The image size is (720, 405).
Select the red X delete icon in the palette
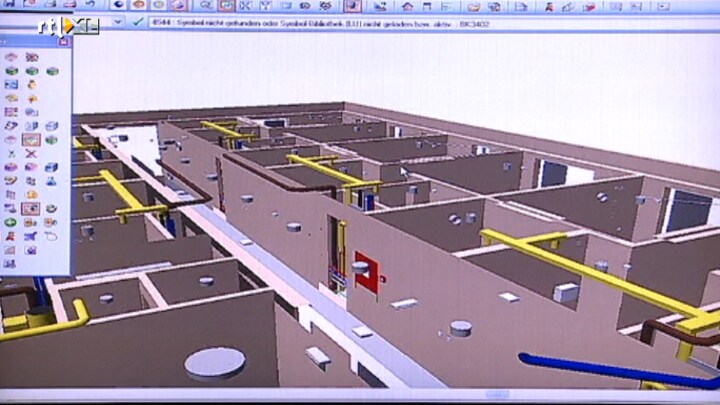pyautogui.click(x=31, y=153)
